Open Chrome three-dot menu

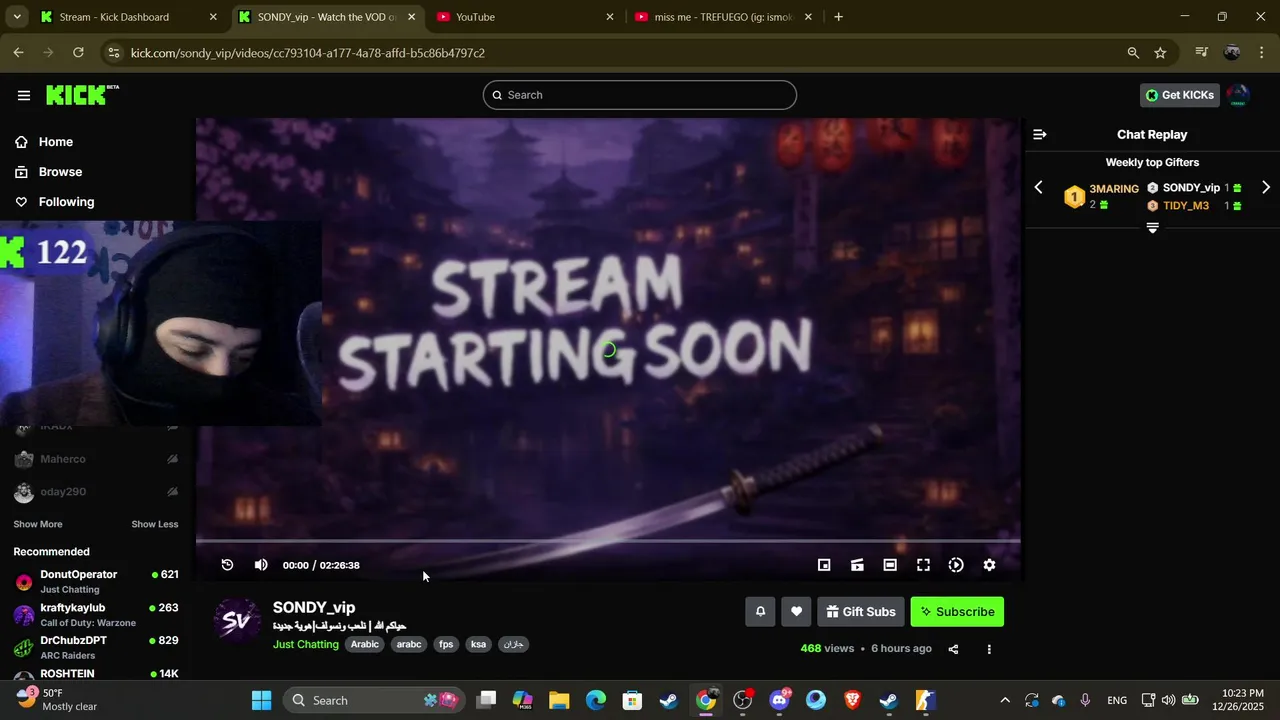[x=1261, y=53]
